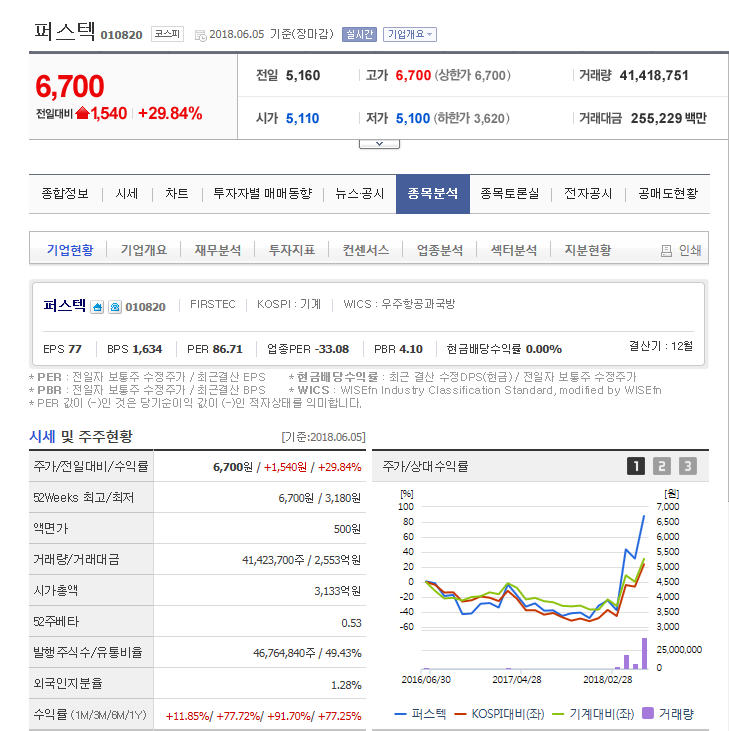The width and height of the screenshot is (729, 731).
Task: Click the document icon before 2018.06.05
Action: pyautogui.click(x=200, y=35)
